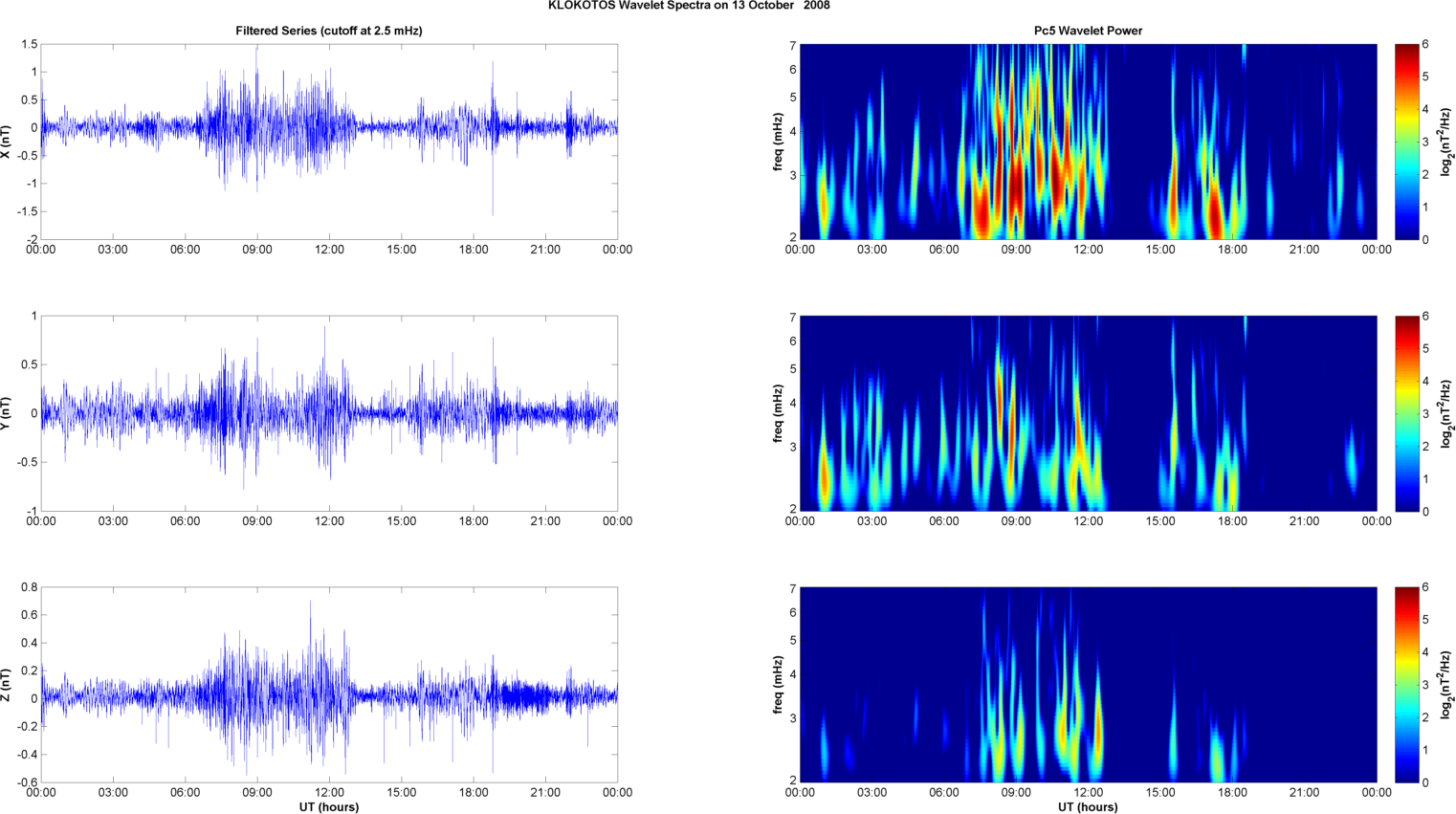Viewport: 1456px width, 814px height.
Task: Click the Y component filtered time series plot
Action: [329, 413]
